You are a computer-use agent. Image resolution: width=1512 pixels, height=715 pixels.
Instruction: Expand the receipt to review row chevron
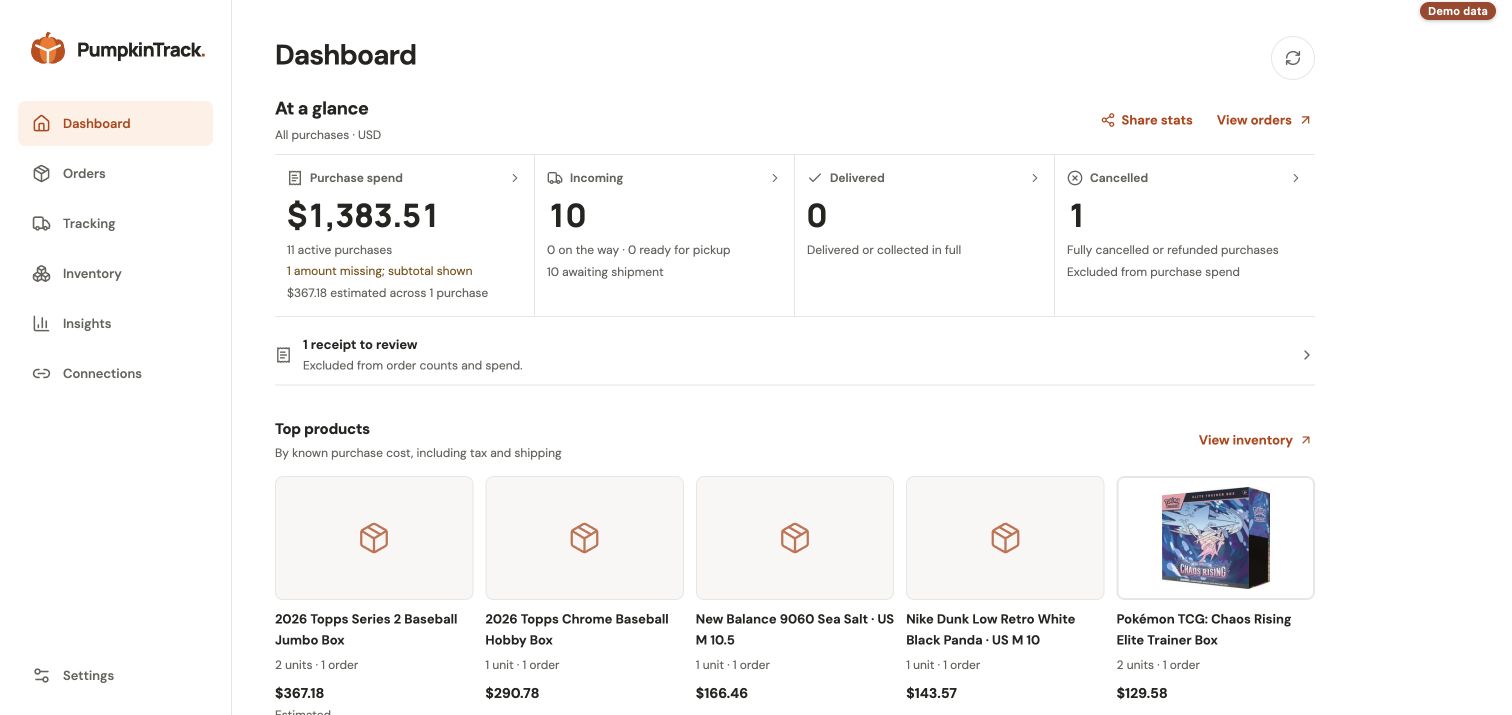[x=1306, y=355]
